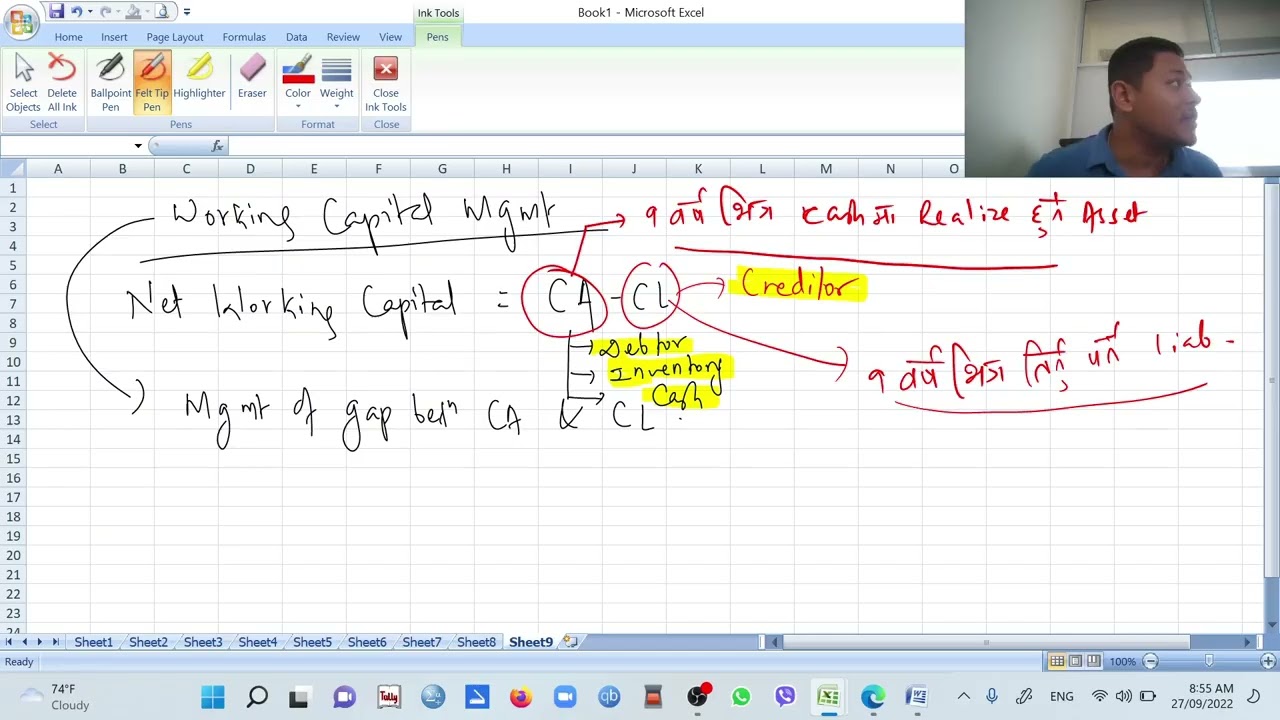
Task: Open ink Weight dropdown
Action: coord(337,83)
